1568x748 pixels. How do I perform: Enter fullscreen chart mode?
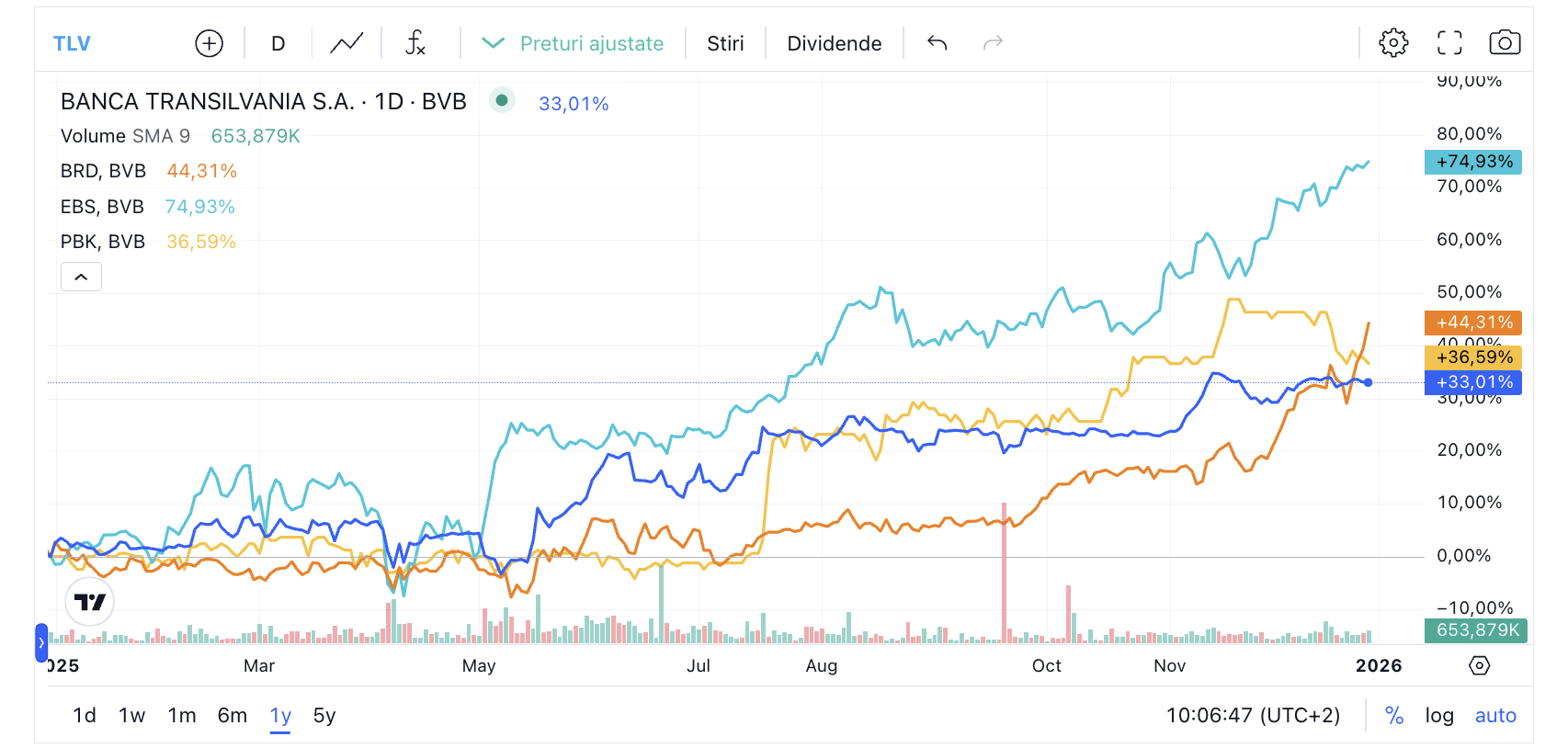pos(1449,43)
